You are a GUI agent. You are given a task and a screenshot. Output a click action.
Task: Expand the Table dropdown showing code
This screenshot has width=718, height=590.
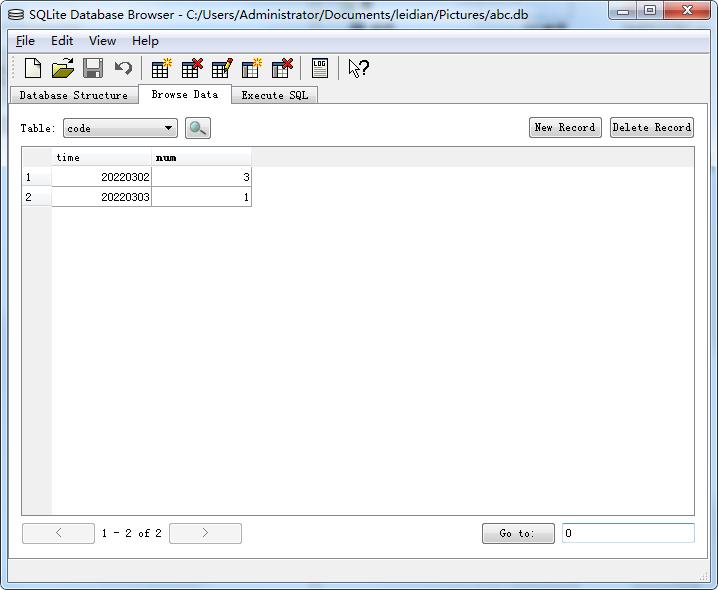pyautogui.click(x=120, y=128)
